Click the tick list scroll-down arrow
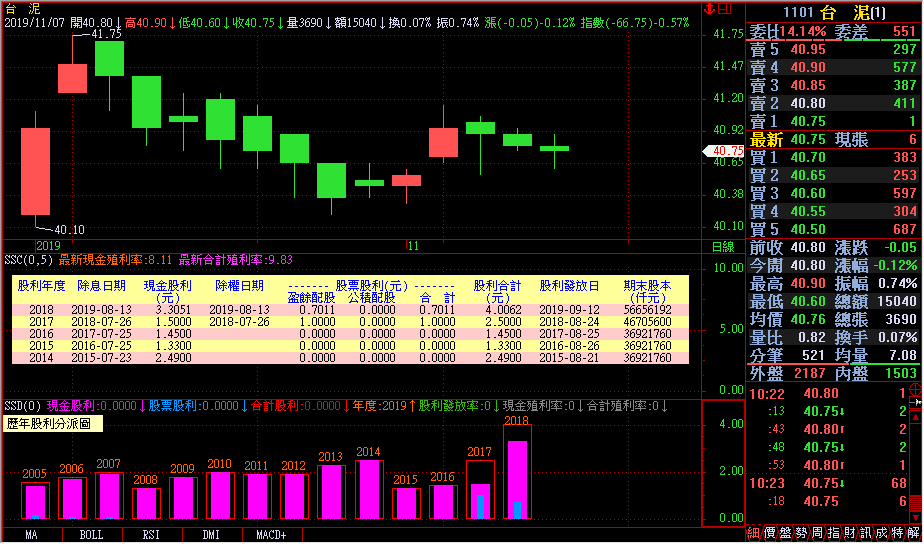Viewport: 924px width, 544px height. point(916,518)
